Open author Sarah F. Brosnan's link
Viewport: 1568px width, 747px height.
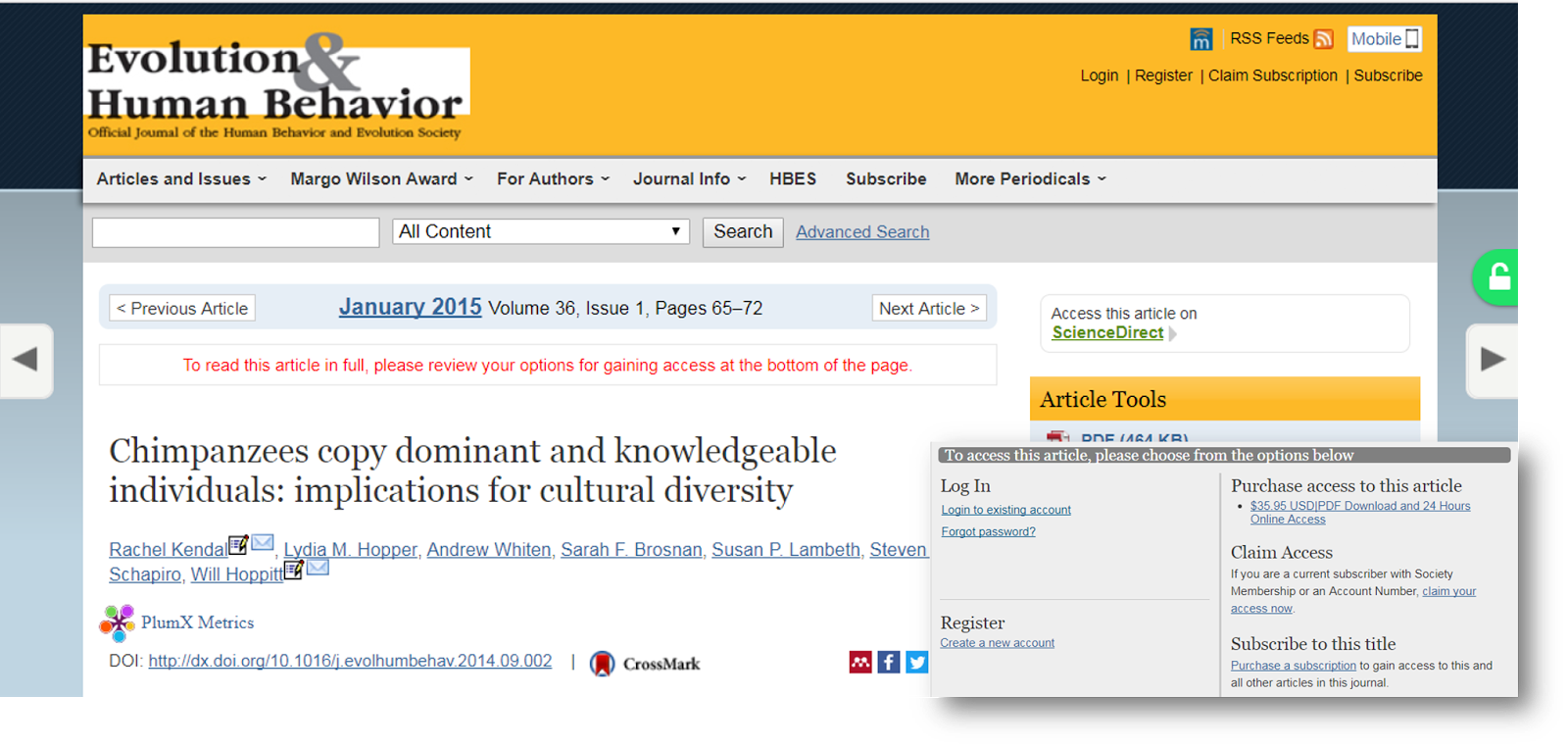pos(631,550)
